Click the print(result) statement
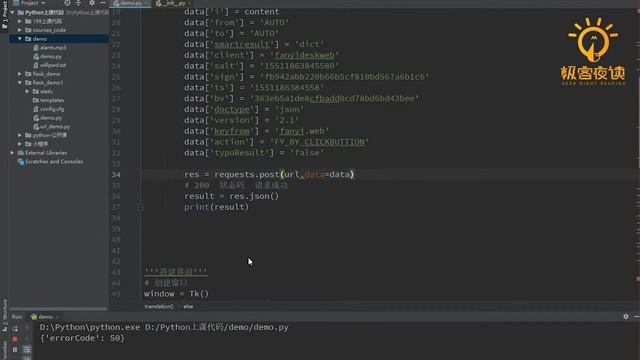Image resolution: width=640 pixels, height=360 pixels. pyautogui.click(x=216, y=207)
